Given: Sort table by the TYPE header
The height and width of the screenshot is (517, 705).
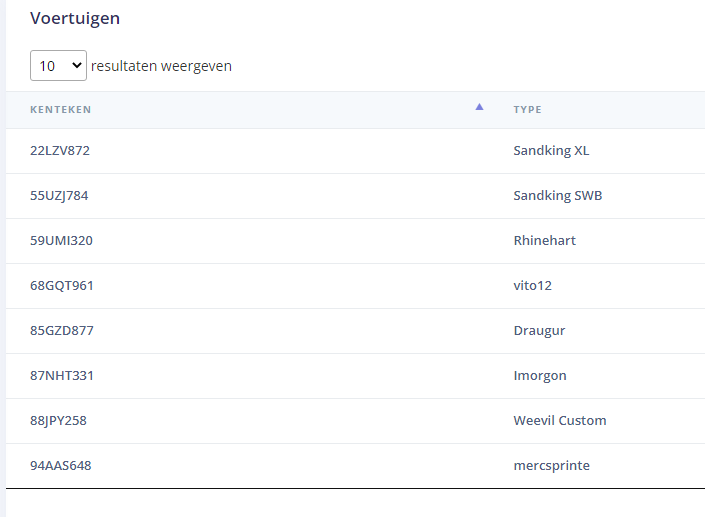Looking at the screenshot, I should (527, 110).
